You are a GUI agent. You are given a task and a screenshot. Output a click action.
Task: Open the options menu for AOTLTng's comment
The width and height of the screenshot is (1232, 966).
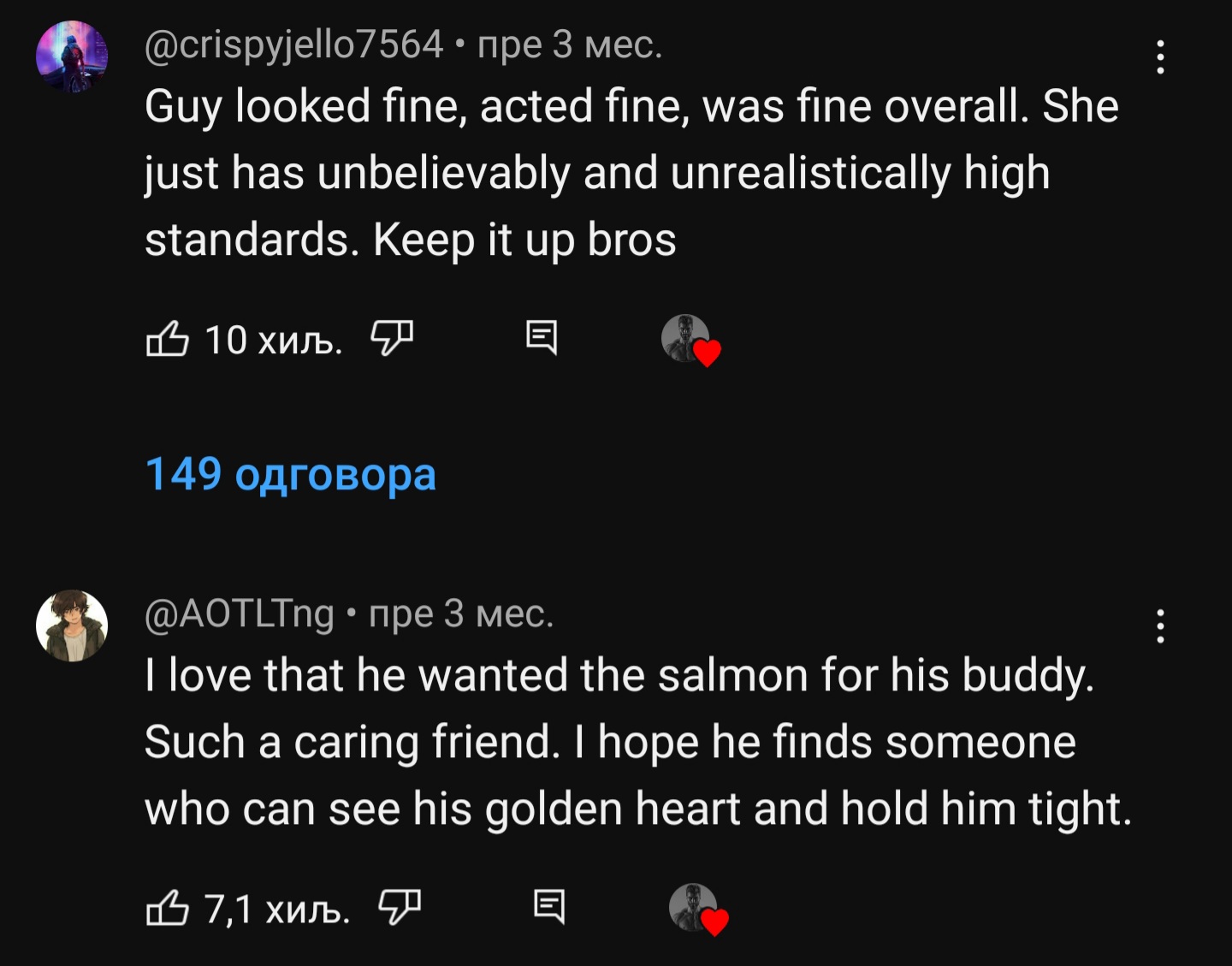tap(1160, 626)
